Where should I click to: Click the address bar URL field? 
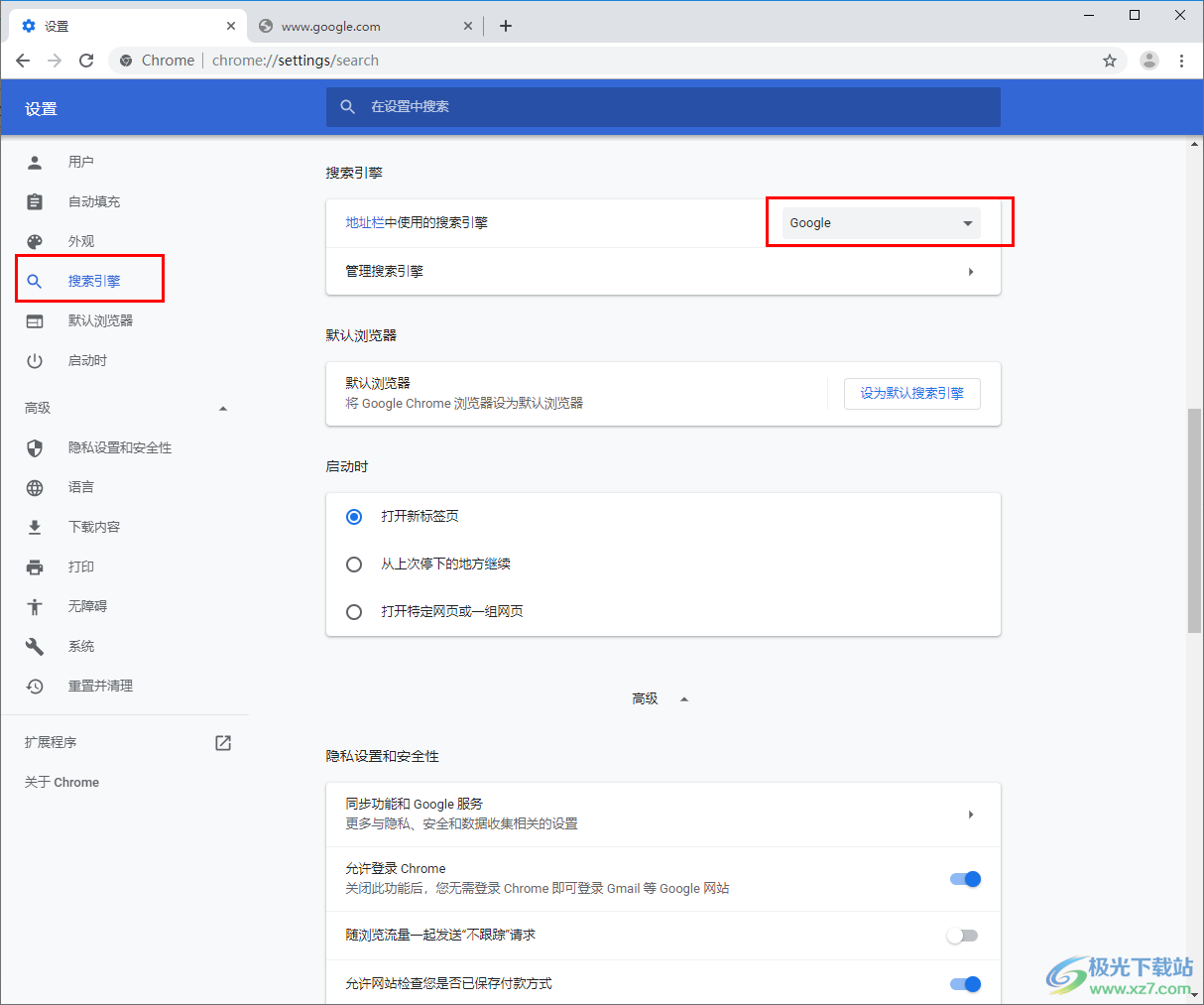(615, 61)
